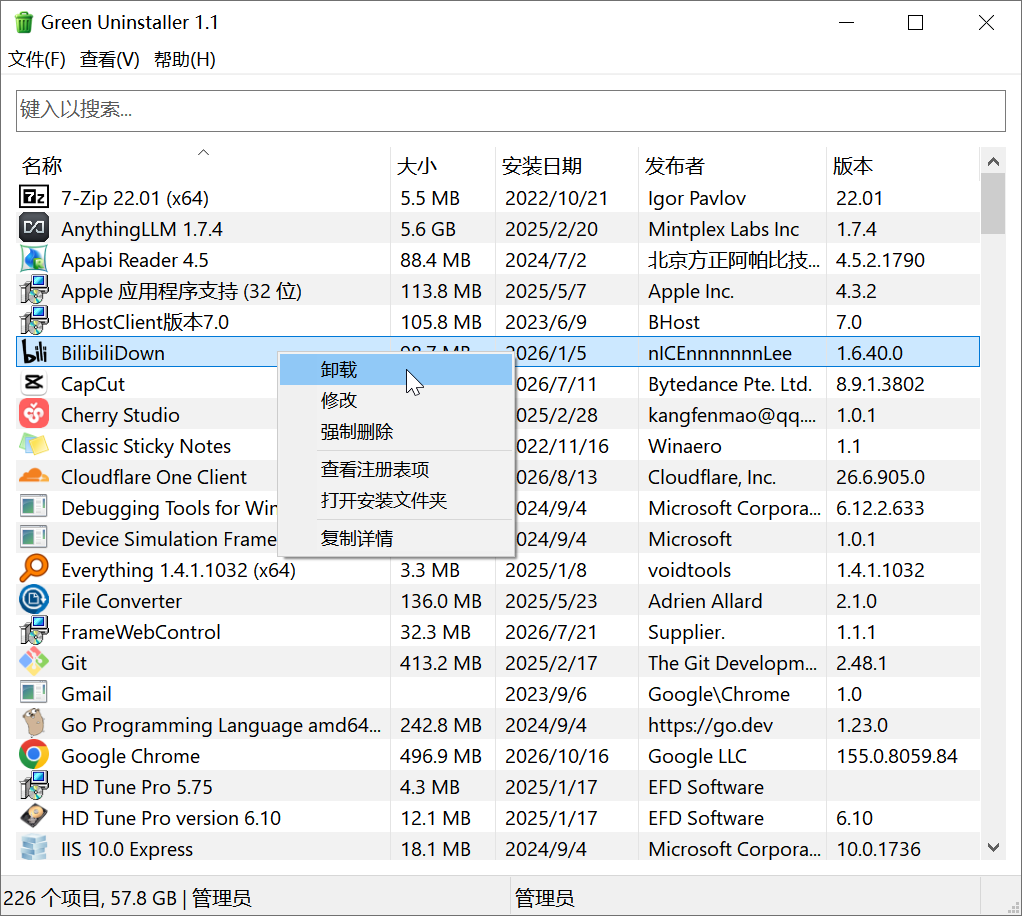
Task: Sort the list by 安装日期 column header
Action: coord(567,166)
